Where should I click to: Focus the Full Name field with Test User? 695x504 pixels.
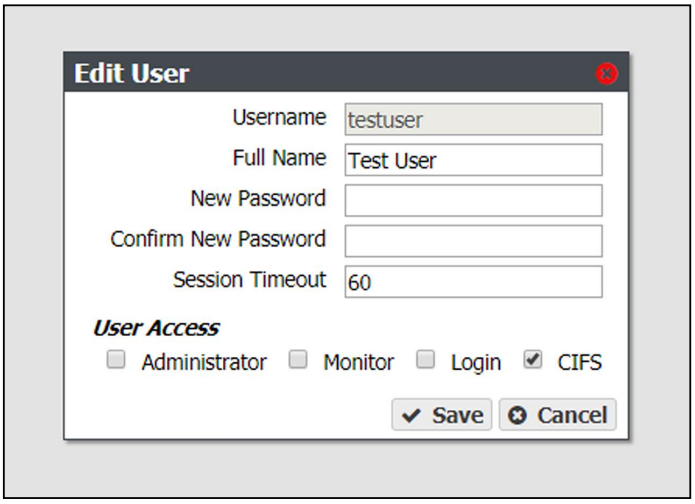pyautogui.click(x=473, y=160)
